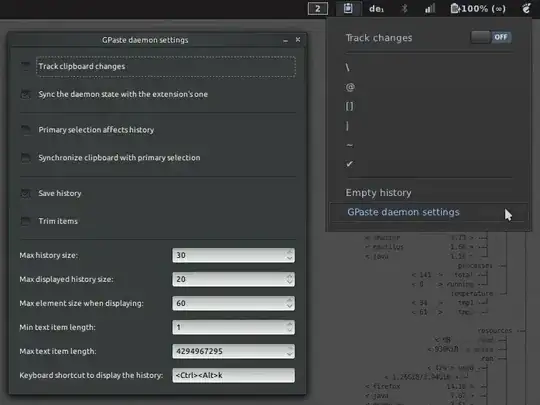Enable Track clipboard changes checkbox
This screenshot has height=405, width=540.
pos(25,66)
